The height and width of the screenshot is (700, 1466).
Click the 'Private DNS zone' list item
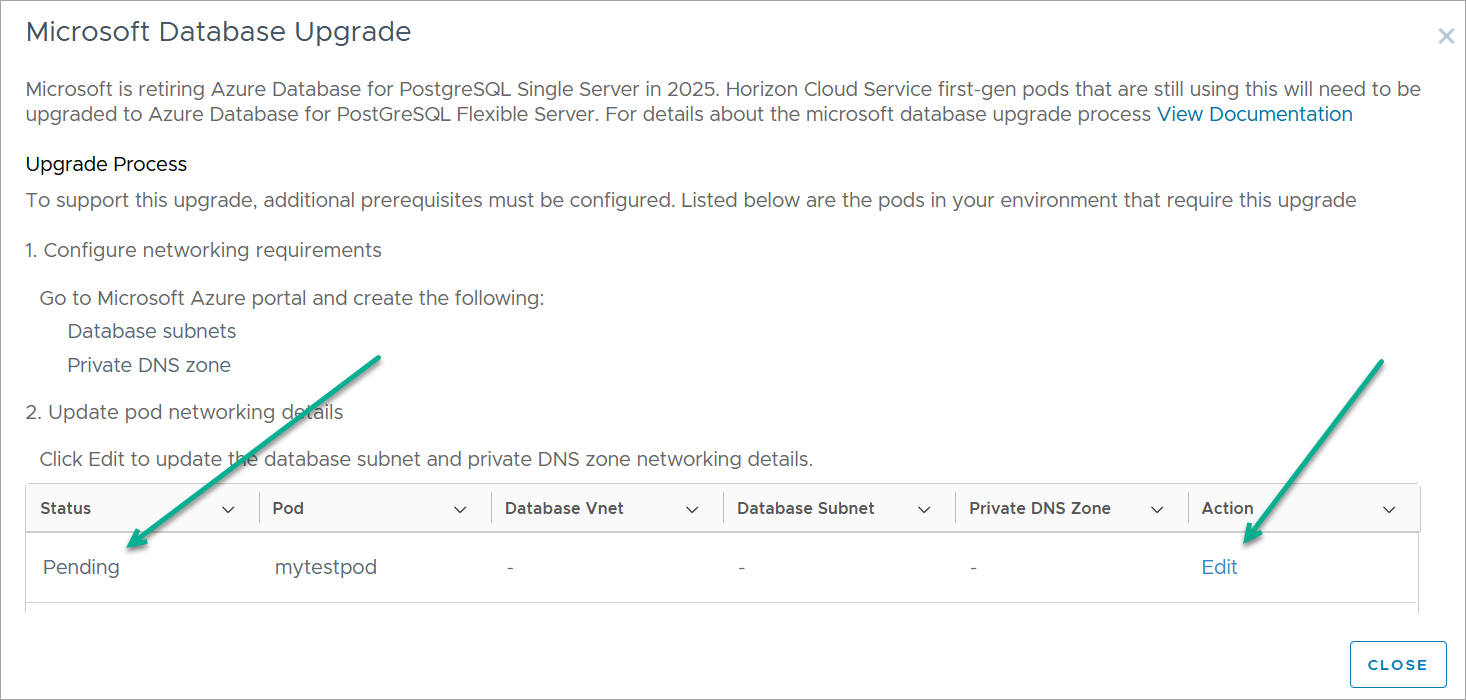point(149,365)
